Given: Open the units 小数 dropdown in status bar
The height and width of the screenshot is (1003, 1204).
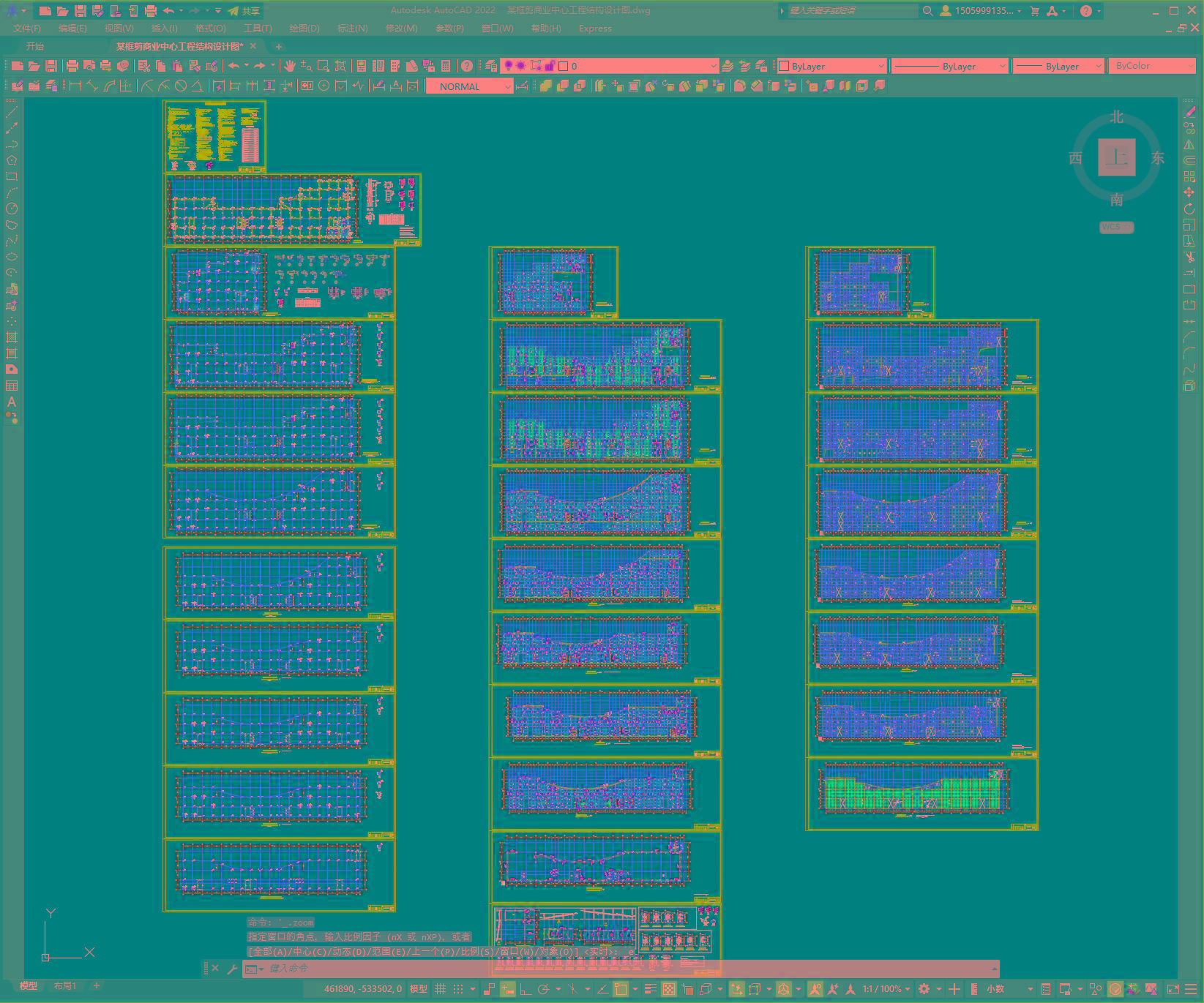Looking at the screenshot, I should pos(1009,989).
